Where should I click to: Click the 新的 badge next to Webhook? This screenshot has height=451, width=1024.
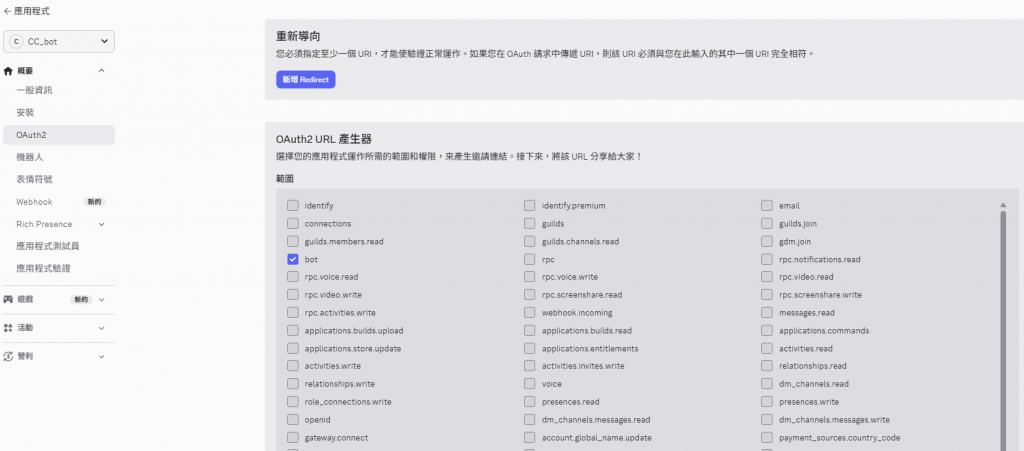click(94, 202)
